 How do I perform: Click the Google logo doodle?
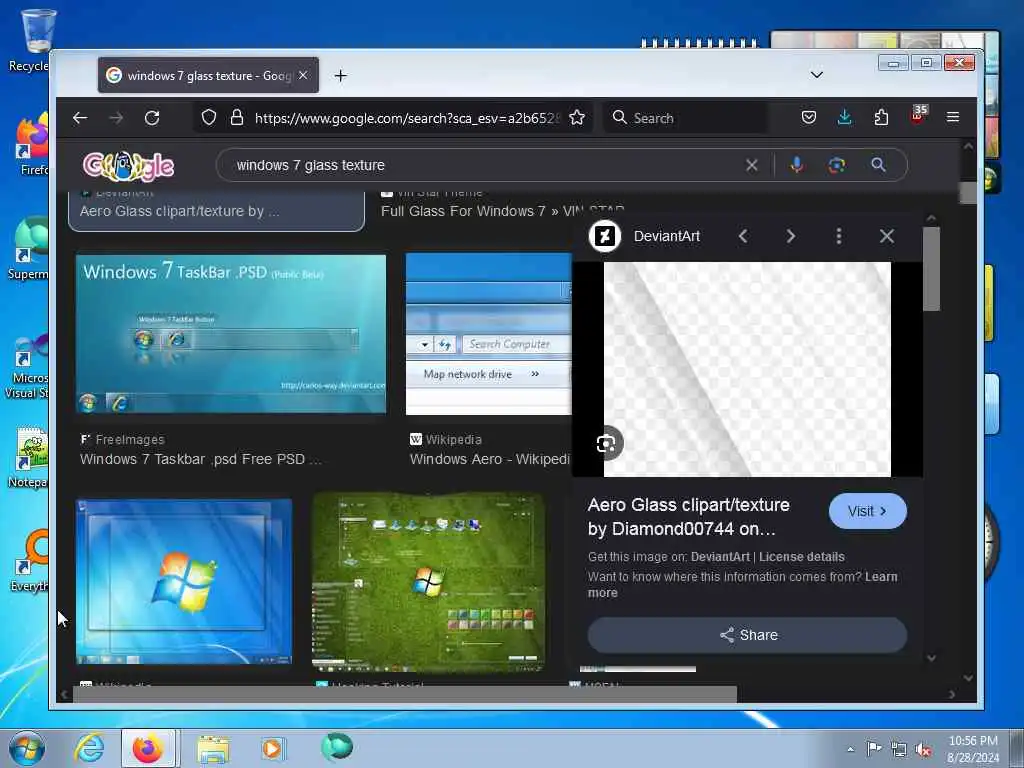coord(129,166)
